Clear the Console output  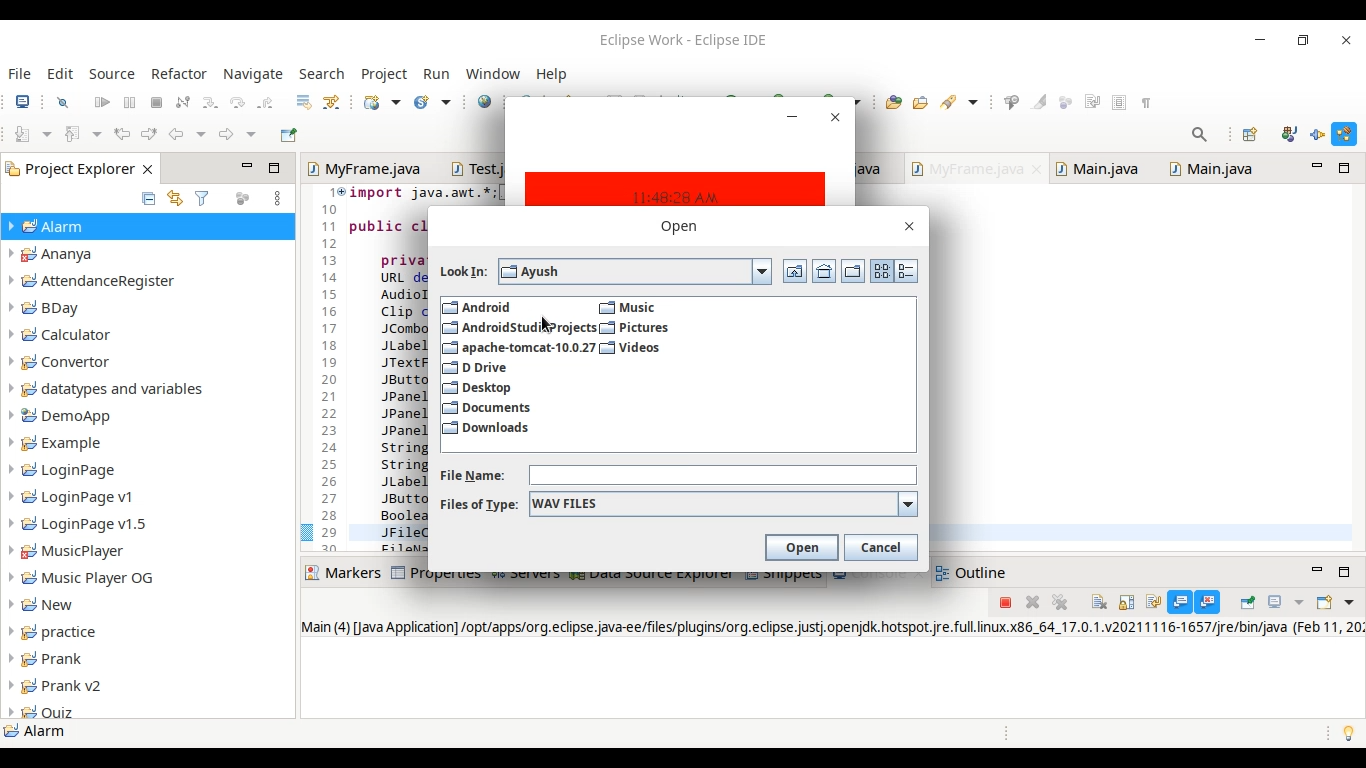click(x=1099, y=602)
